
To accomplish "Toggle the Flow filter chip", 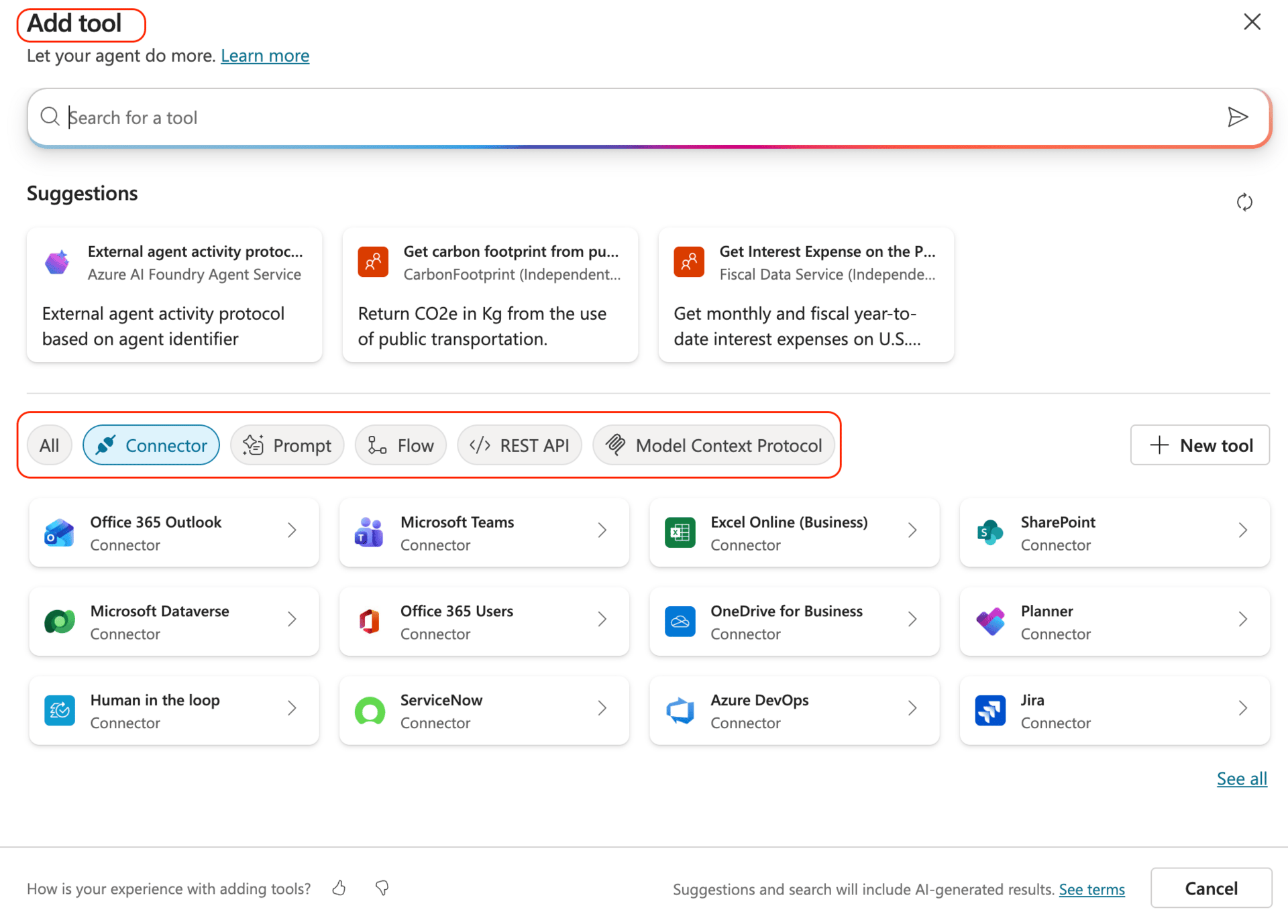I will pyautogui.click(x=400, y=445).
